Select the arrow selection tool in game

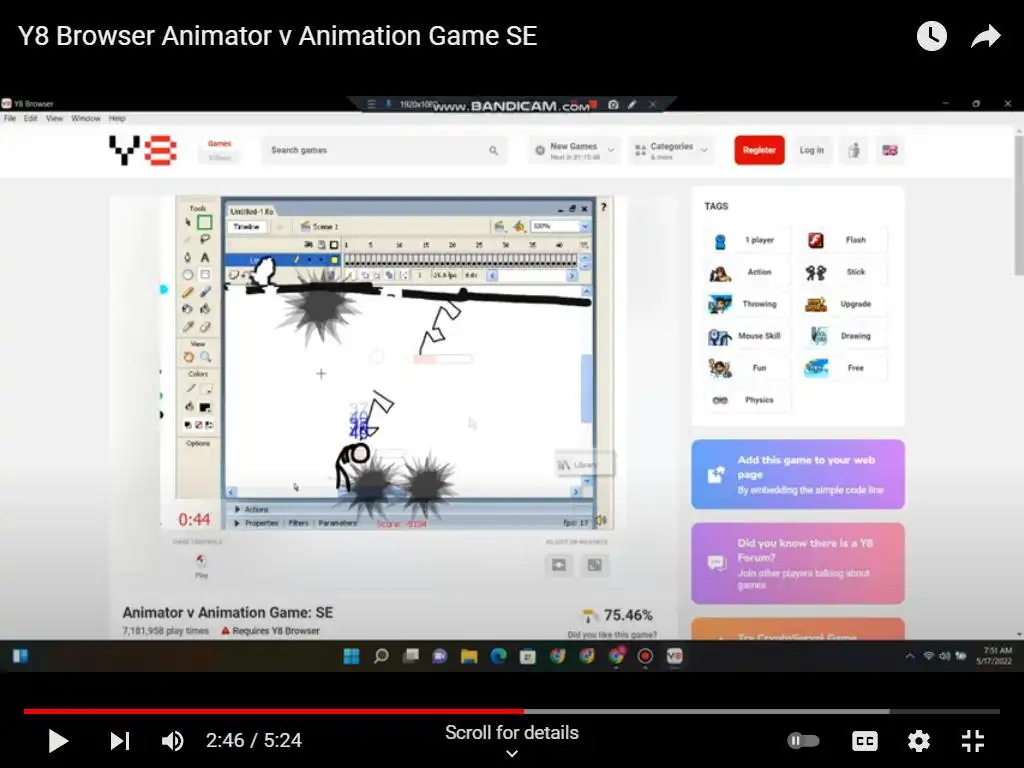(x=188, y=223)
